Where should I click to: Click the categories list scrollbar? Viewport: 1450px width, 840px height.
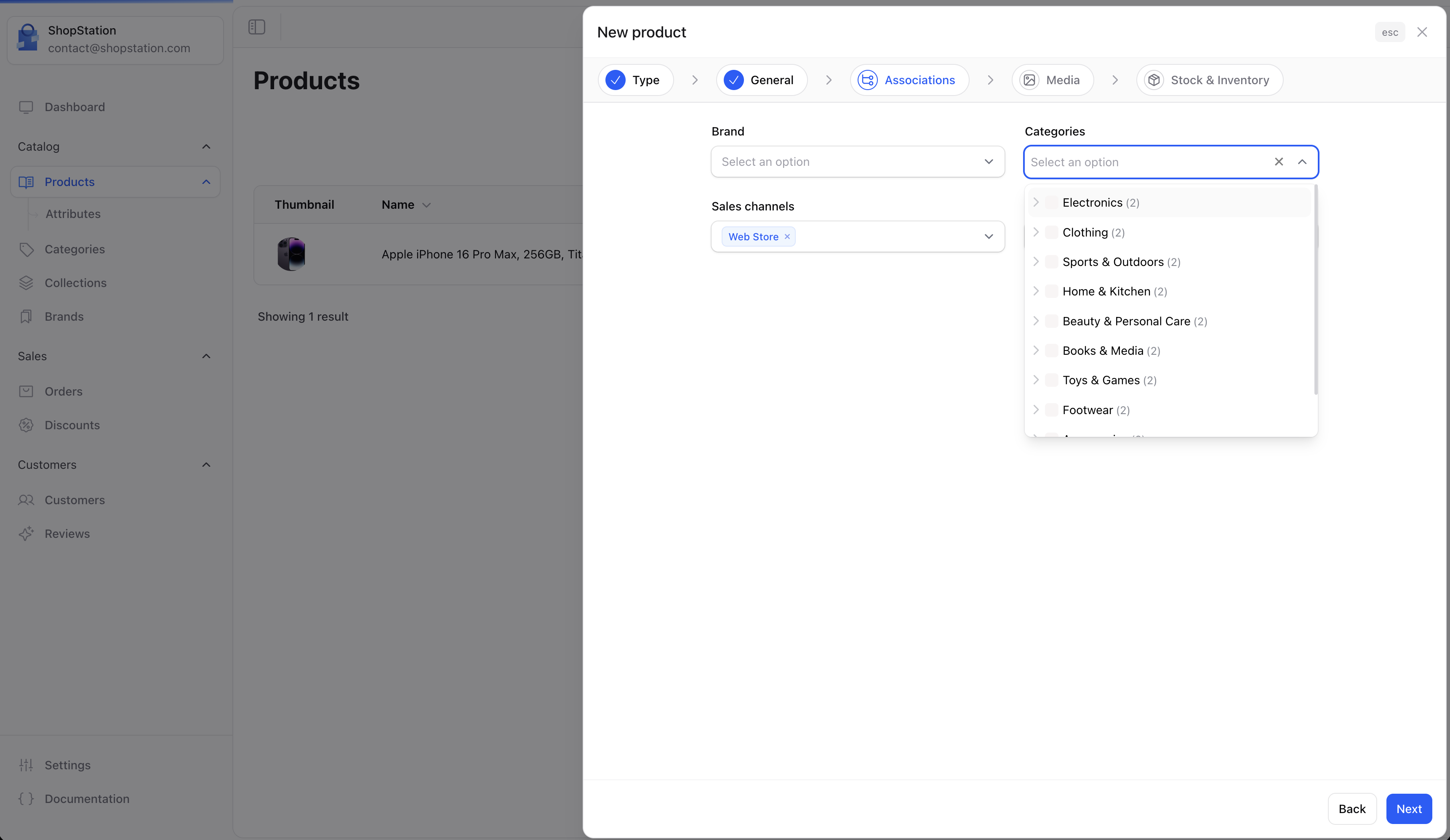click(1315, 290)
